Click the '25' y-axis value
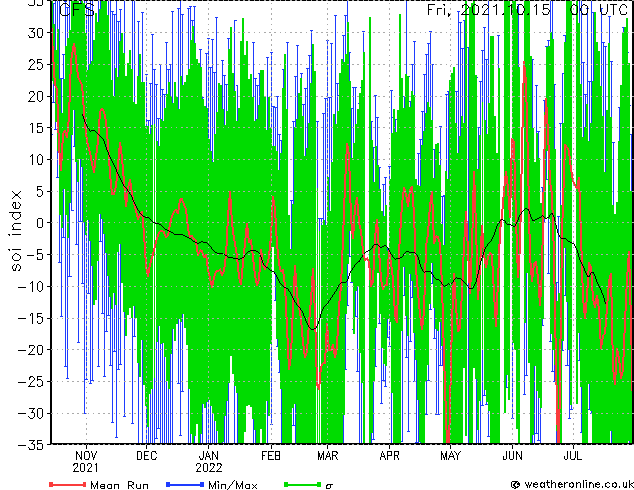Image resolution: width=634 pixels, height=490 pixels. (x=35, y=64)
